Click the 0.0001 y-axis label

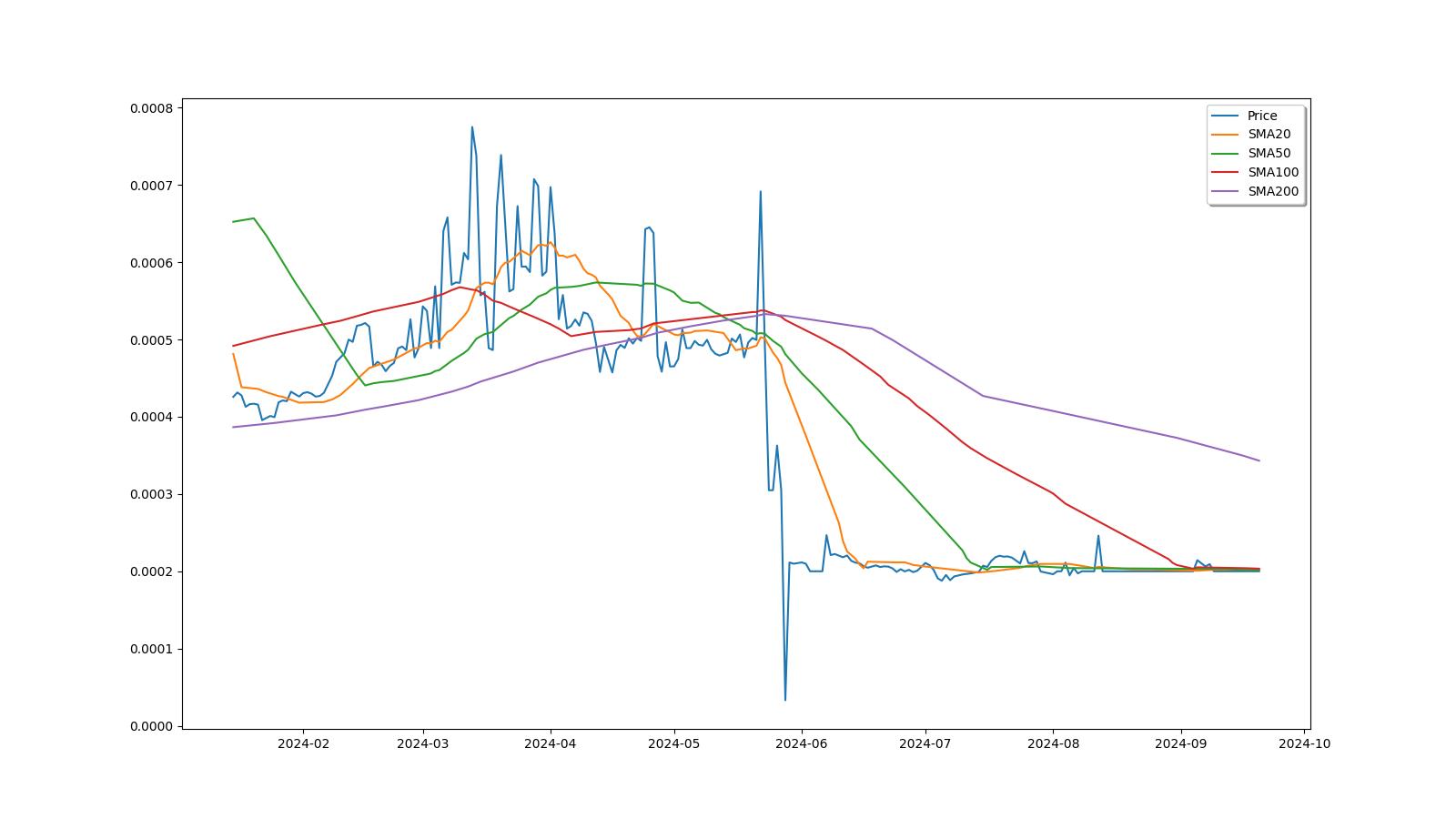pos(151,650)
